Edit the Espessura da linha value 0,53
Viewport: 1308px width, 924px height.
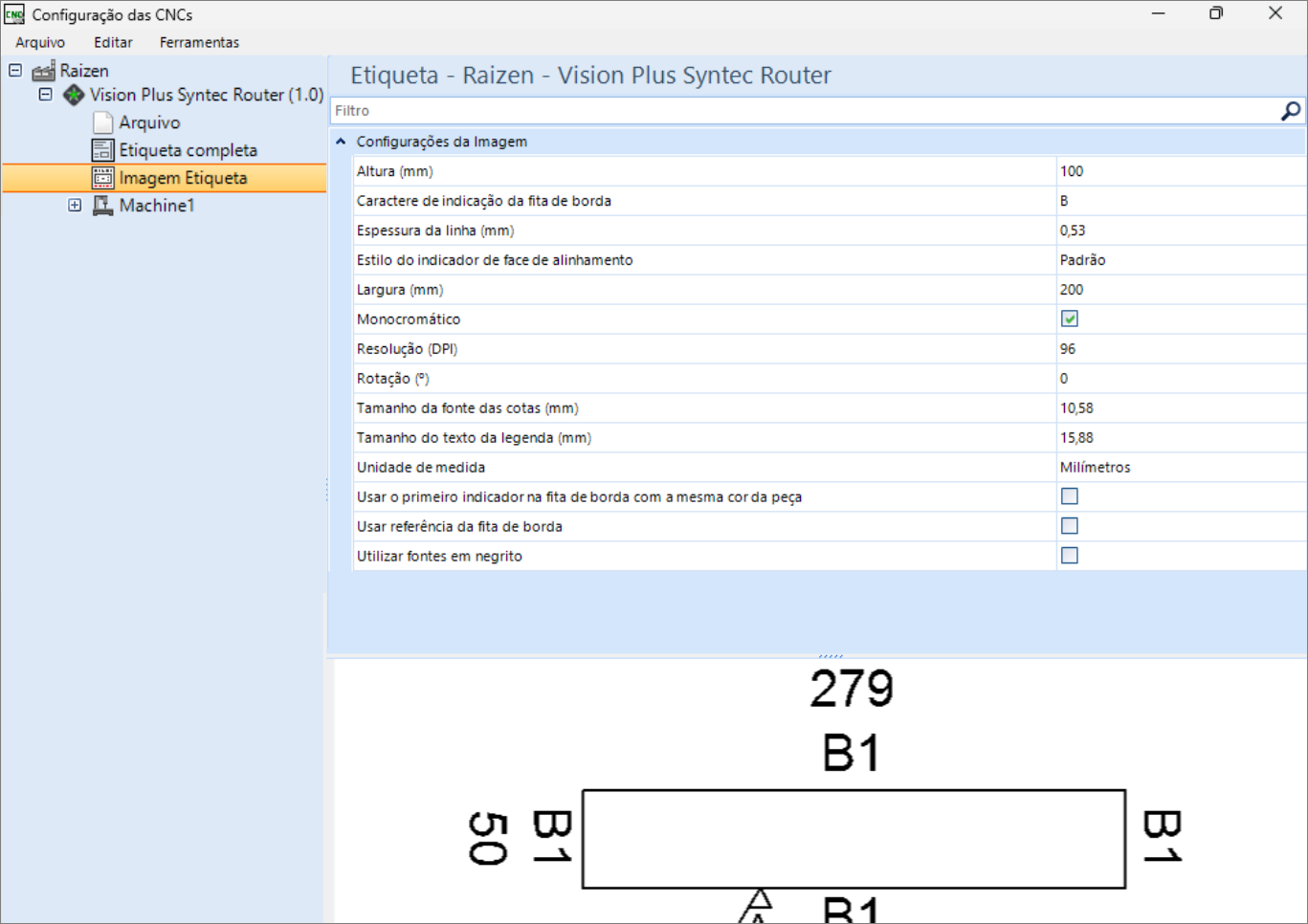pos(1181,231)
